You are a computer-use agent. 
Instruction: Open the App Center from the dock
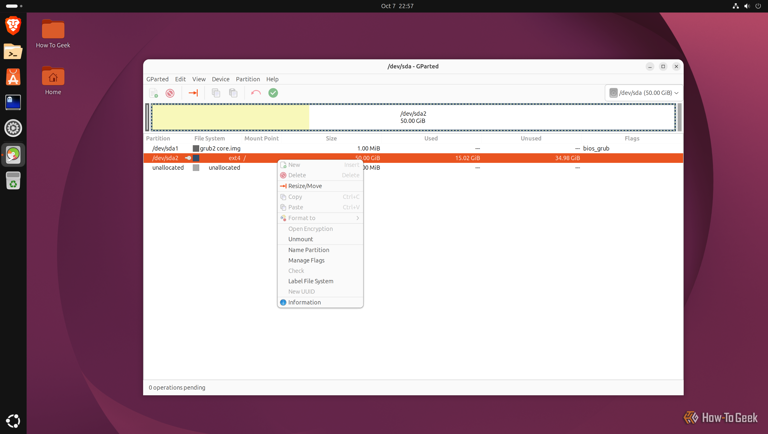pos(13,77)
